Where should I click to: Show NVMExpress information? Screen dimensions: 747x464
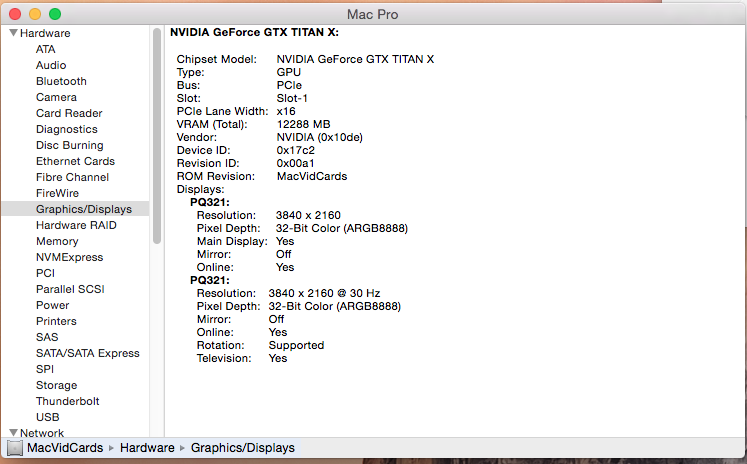click(x=70, y=257)
